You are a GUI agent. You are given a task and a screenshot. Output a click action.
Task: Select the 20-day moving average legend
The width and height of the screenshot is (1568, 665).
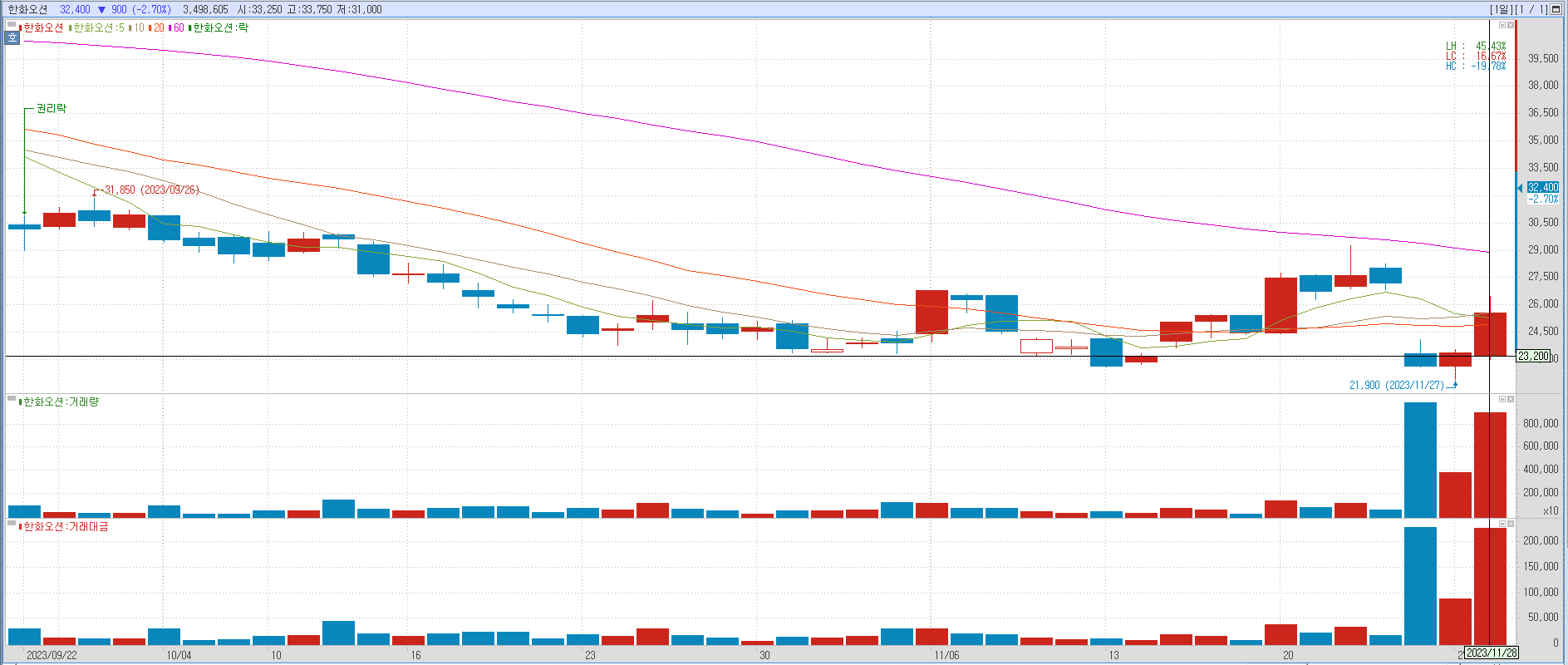(x=158, y=28)
